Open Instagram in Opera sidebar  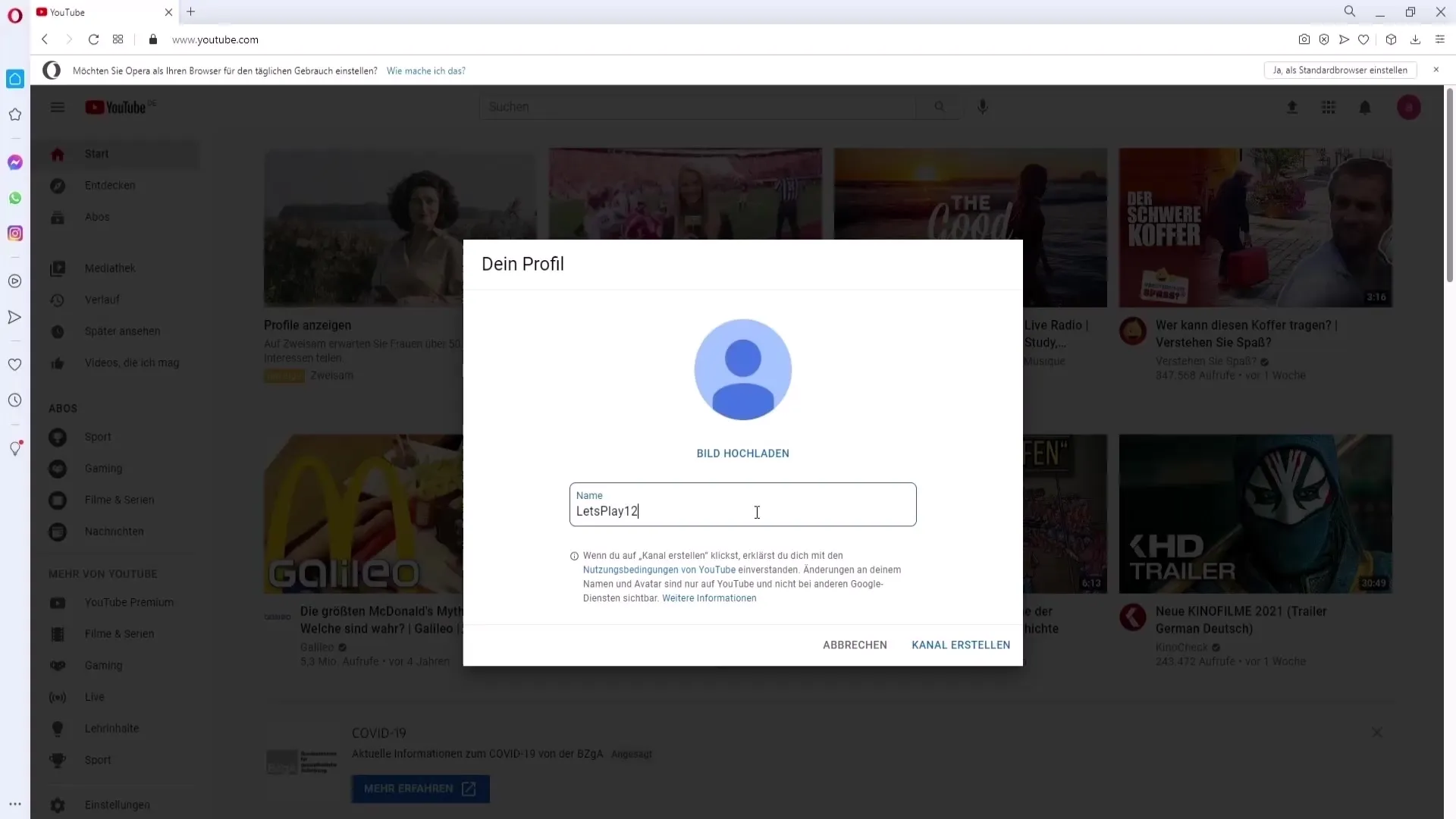coord(15,234)
